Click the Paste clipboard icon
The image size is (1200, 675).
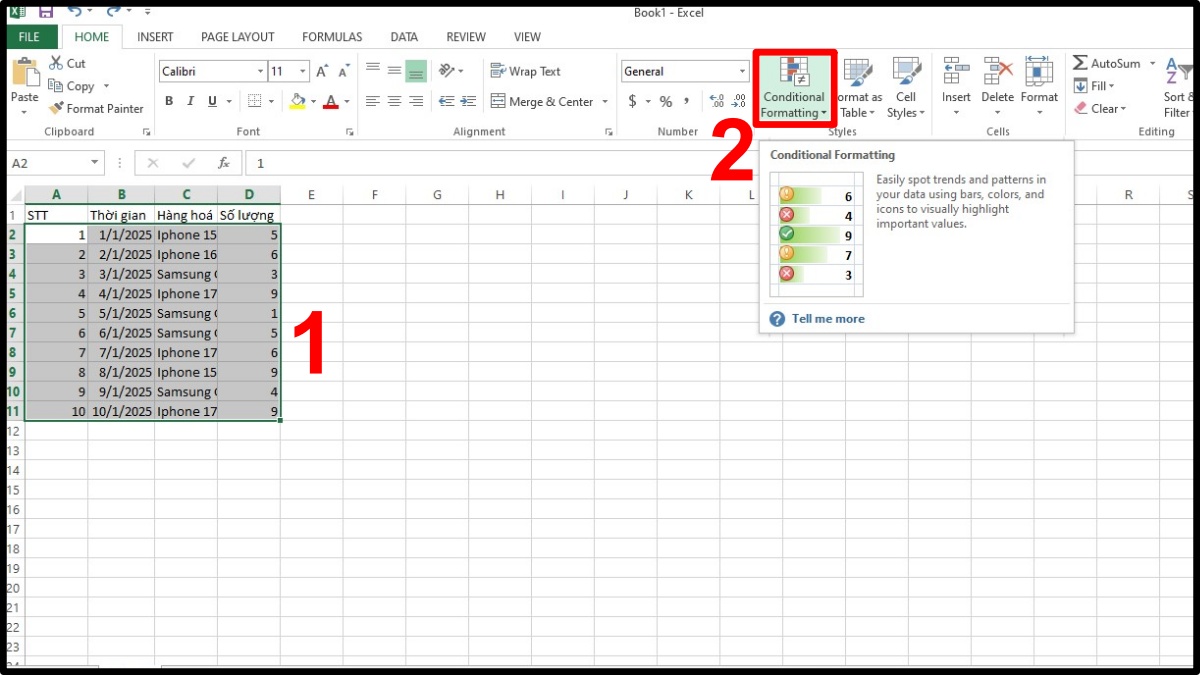click(x=24, y=73)
